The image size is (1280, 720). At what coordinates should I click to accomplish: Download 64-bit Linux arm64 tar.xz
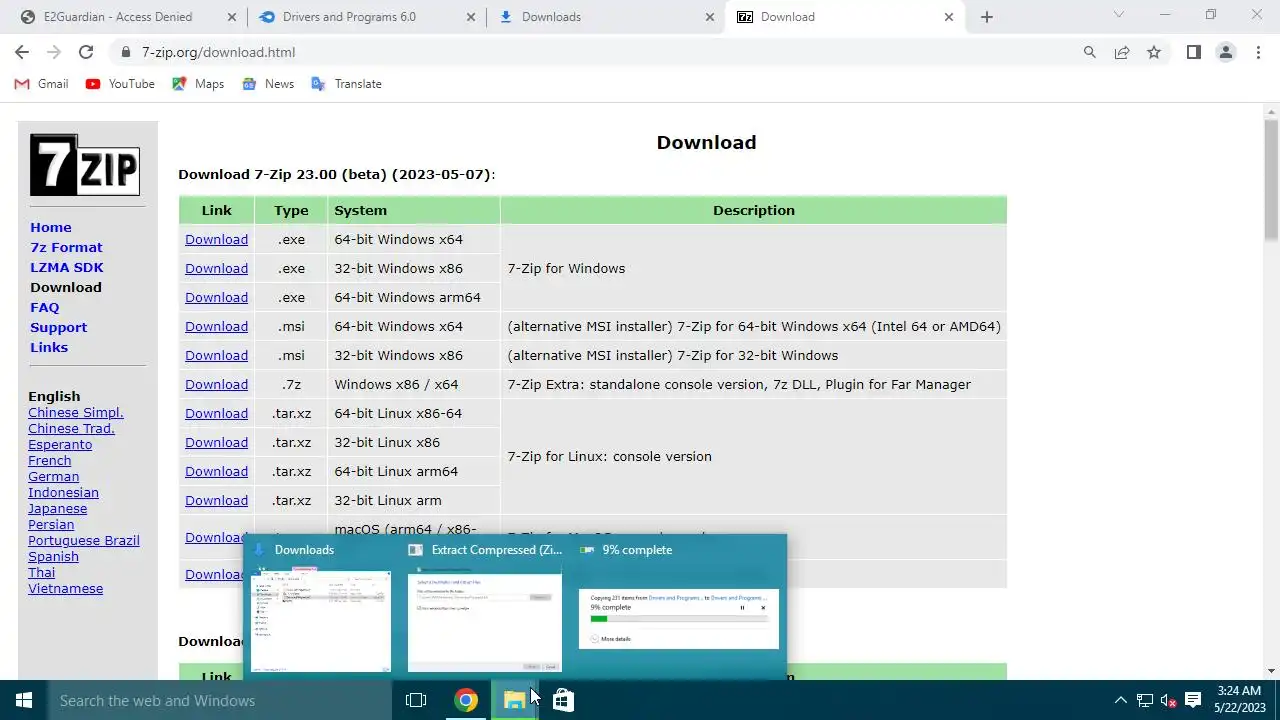click(216, 472)
